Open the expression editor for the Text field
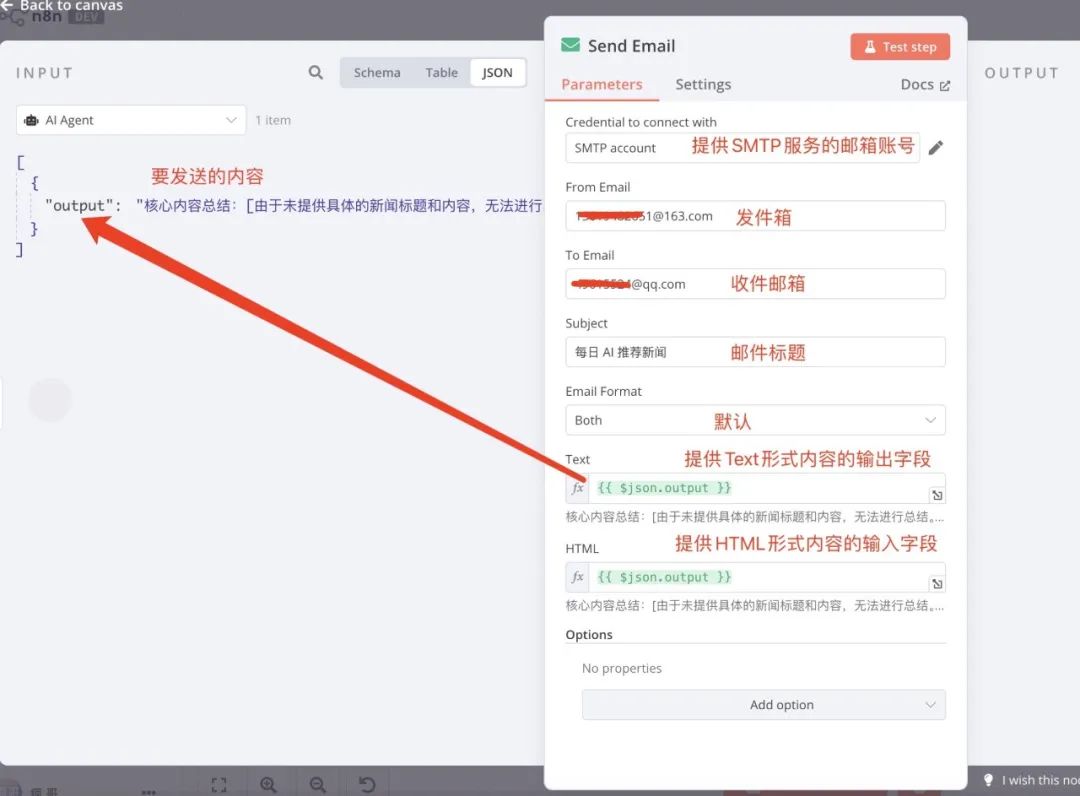This screenshot has height=796, width=1080. [x=937, y=494]
